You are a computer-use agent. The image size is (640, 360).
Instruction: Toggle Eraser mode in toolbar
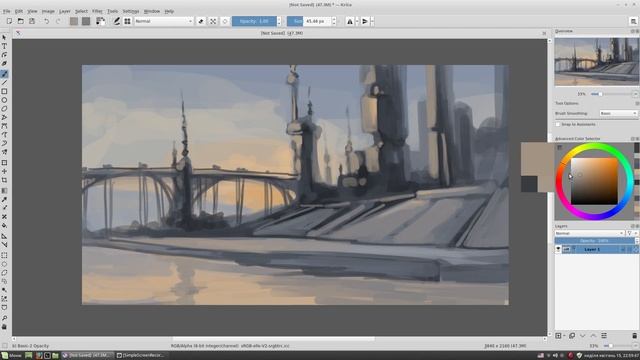click(x=201, y=21)
